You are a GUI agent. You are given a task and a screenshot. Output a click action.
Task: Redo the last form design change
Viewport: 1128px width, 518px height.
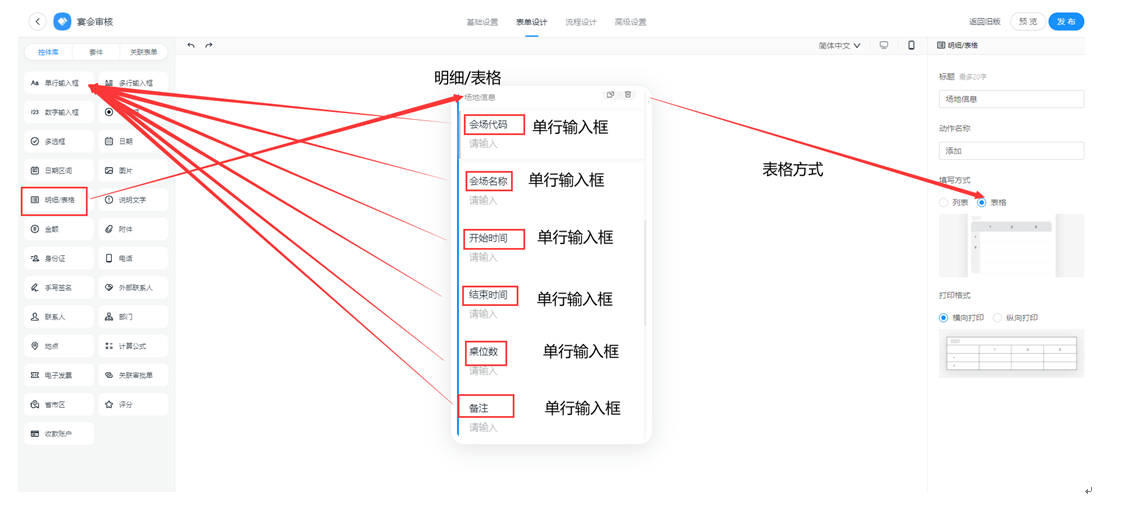coord(209,45)
